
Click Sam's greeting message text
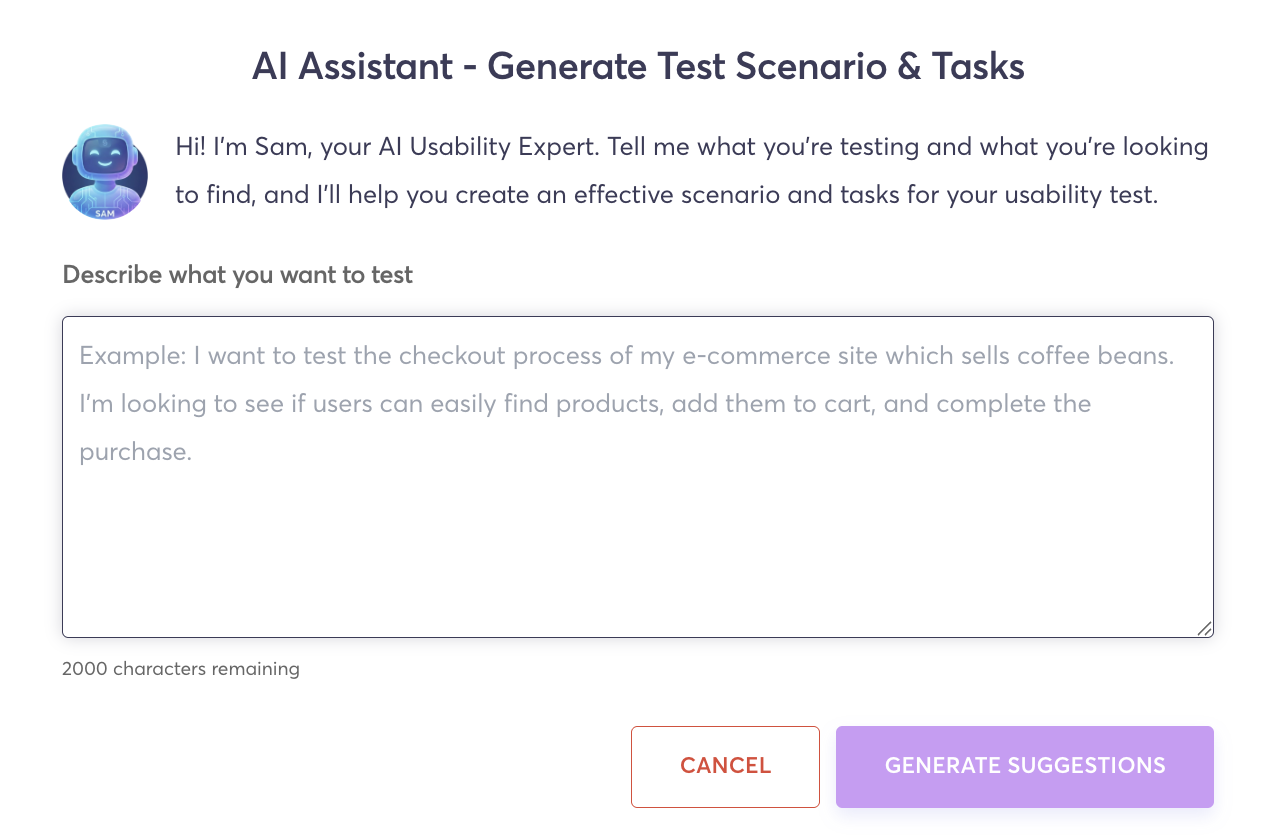[x=690, y=170]
